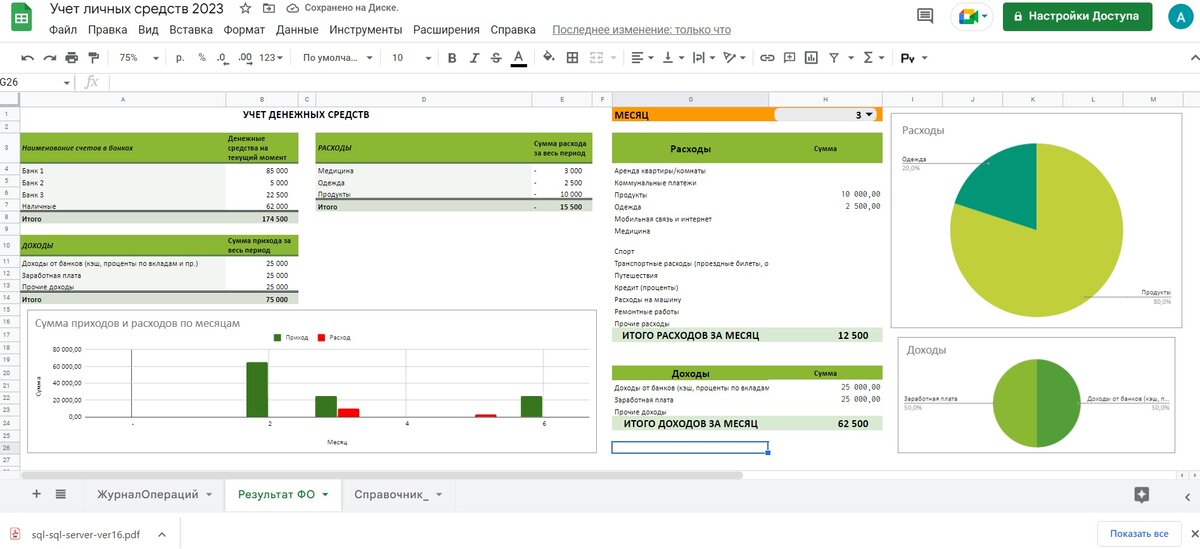Image resolution: width=1200 pixels, height=549 pixels.
Task: Open the comment history
Action: pyautogui.click(x=925, y=16)
